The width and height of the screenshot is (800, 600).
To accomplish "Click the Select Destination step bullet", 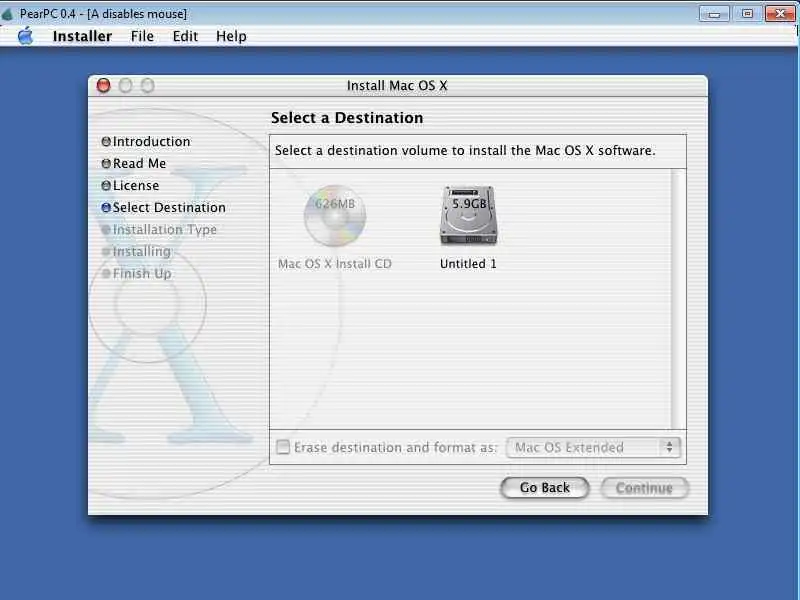I will point(106,208).
